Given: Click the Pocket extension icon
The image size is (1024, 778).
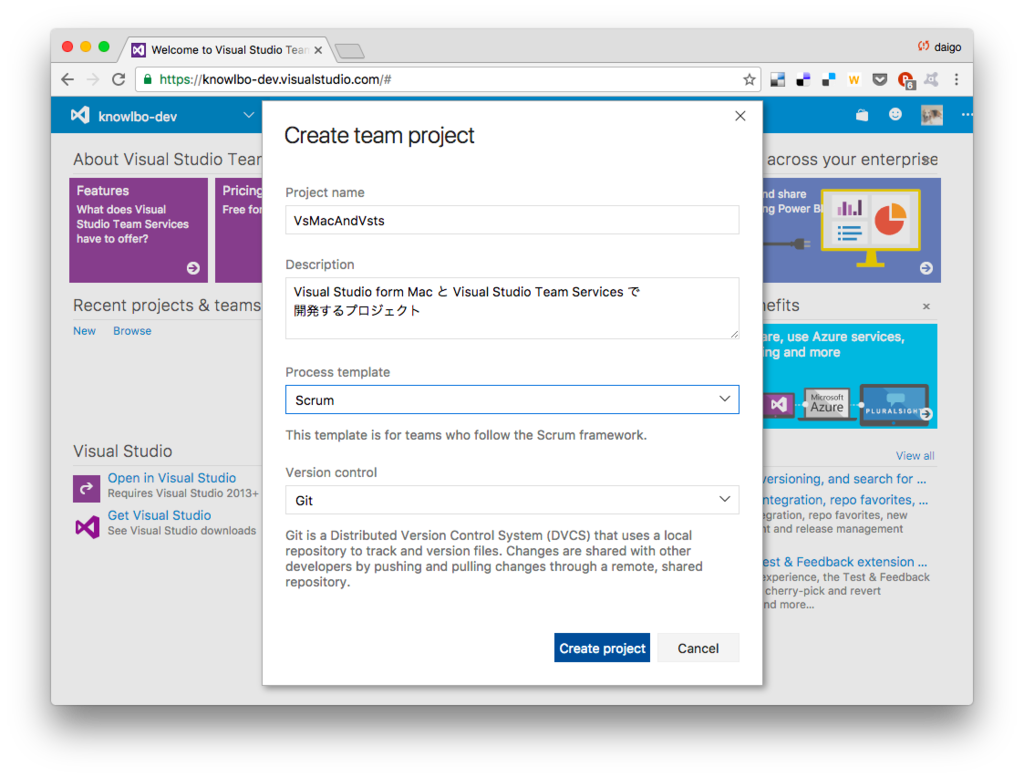Looking at the screenshot, I should (x=880, y=80).
